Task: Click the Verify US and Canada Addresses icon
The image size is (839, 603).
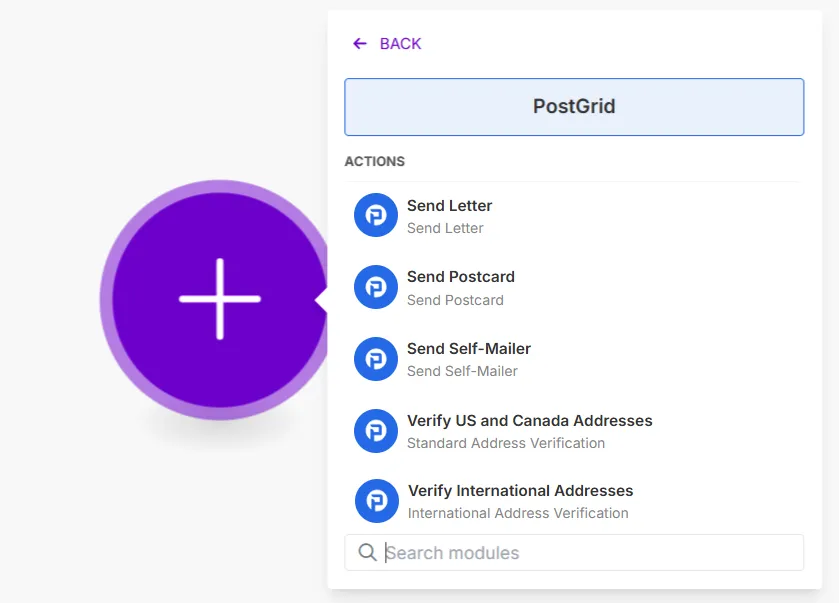Action: pyautogui.click(x=375, y=431)
